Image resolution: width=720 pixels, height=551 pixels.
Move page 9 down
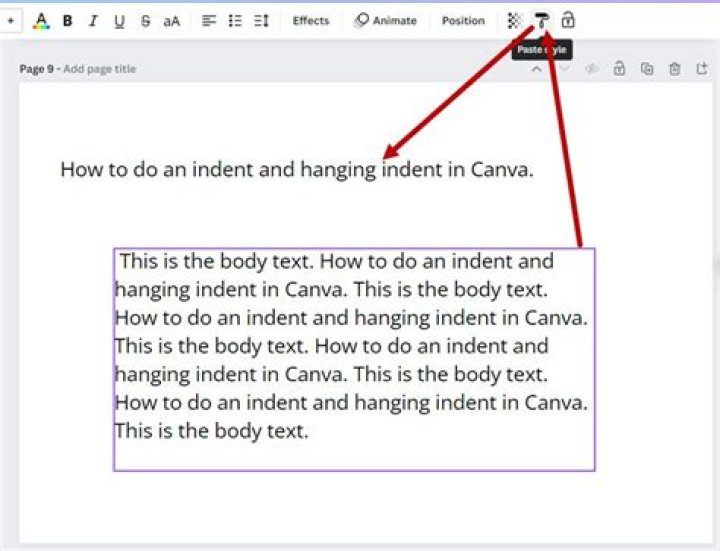564,69
